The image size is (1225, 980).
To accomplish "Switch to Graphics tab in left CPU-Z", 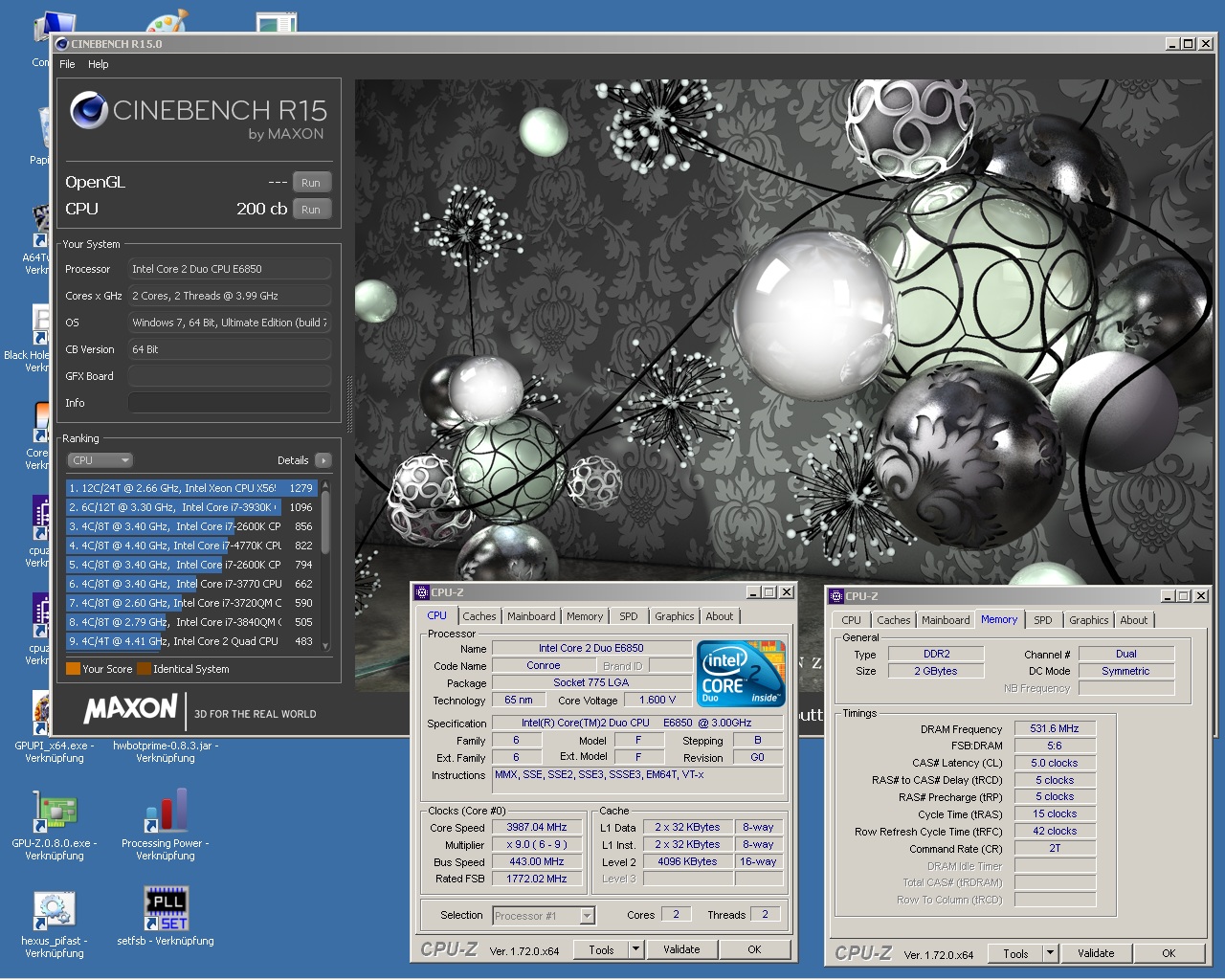I will pyautogui.click(x=675, y=616).
